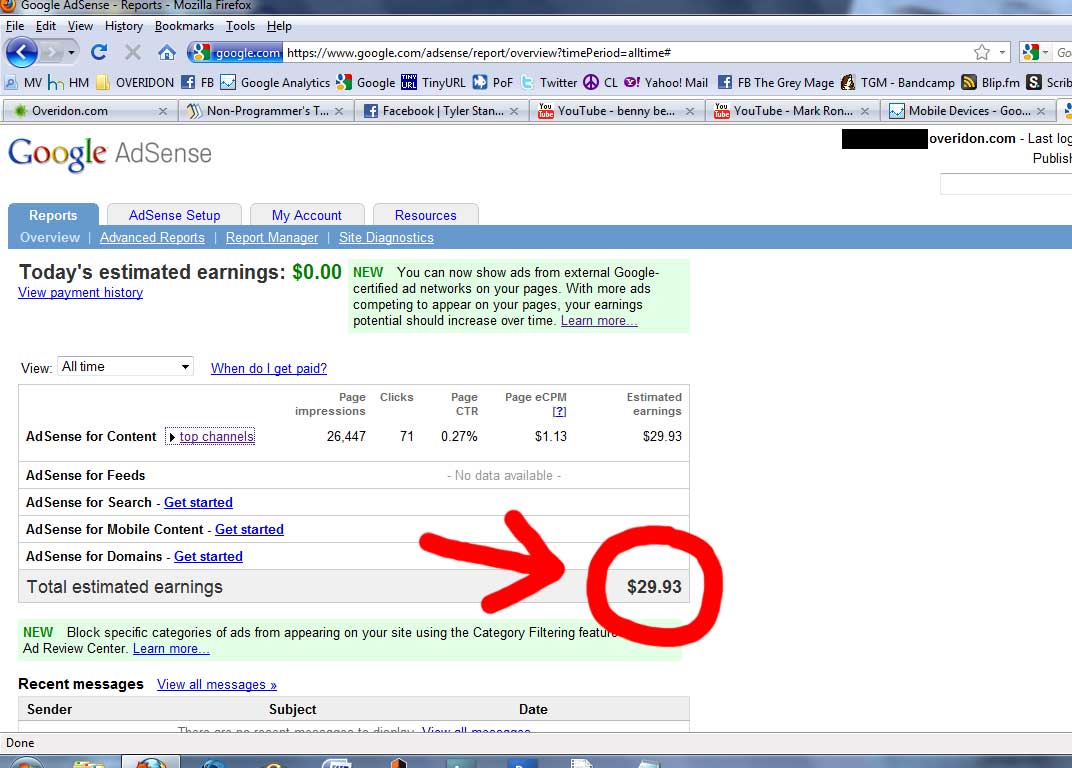Open the recent pages history arrow beside Forward
The height and width of the screenshot is (768, 1072).
(x=71, y=53)
